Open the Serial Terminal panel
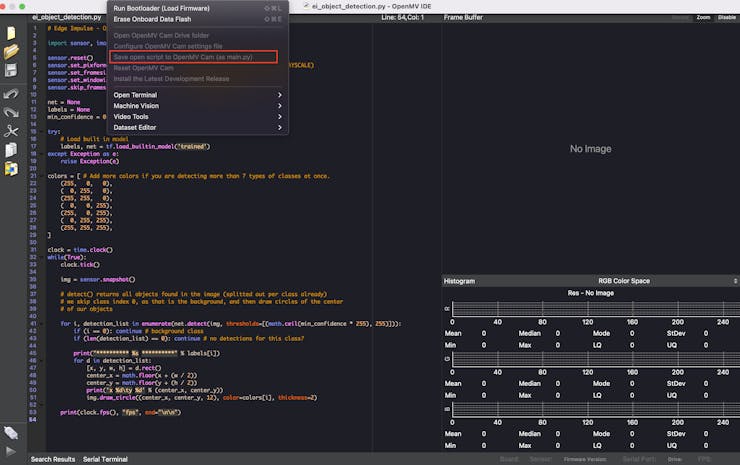The width and height of the screenshot is (740, 465). (x=105, y=459)
